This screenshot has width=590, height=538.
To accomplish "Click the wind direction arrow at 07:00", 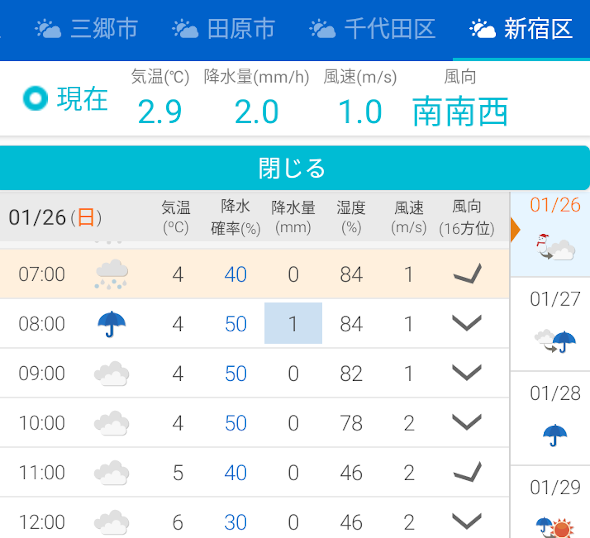I will [467, 274].
